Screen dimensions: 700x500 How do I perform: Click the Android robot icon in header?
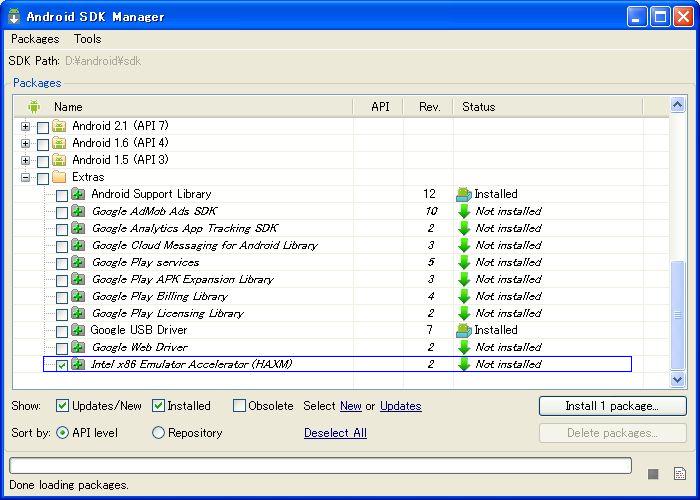(34, 107)
